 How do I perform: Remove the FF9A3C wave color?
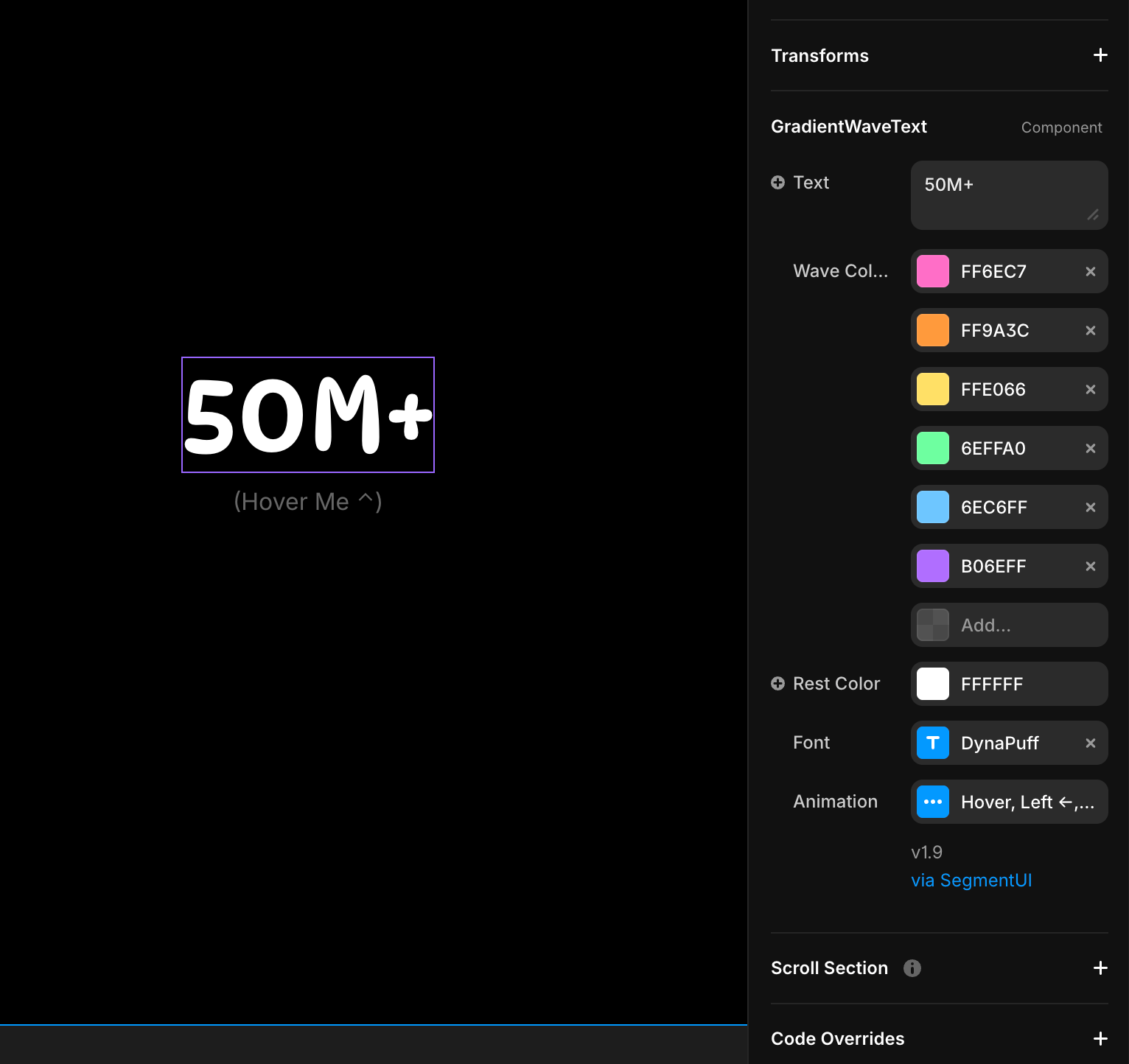click(x=1091, y=330)
